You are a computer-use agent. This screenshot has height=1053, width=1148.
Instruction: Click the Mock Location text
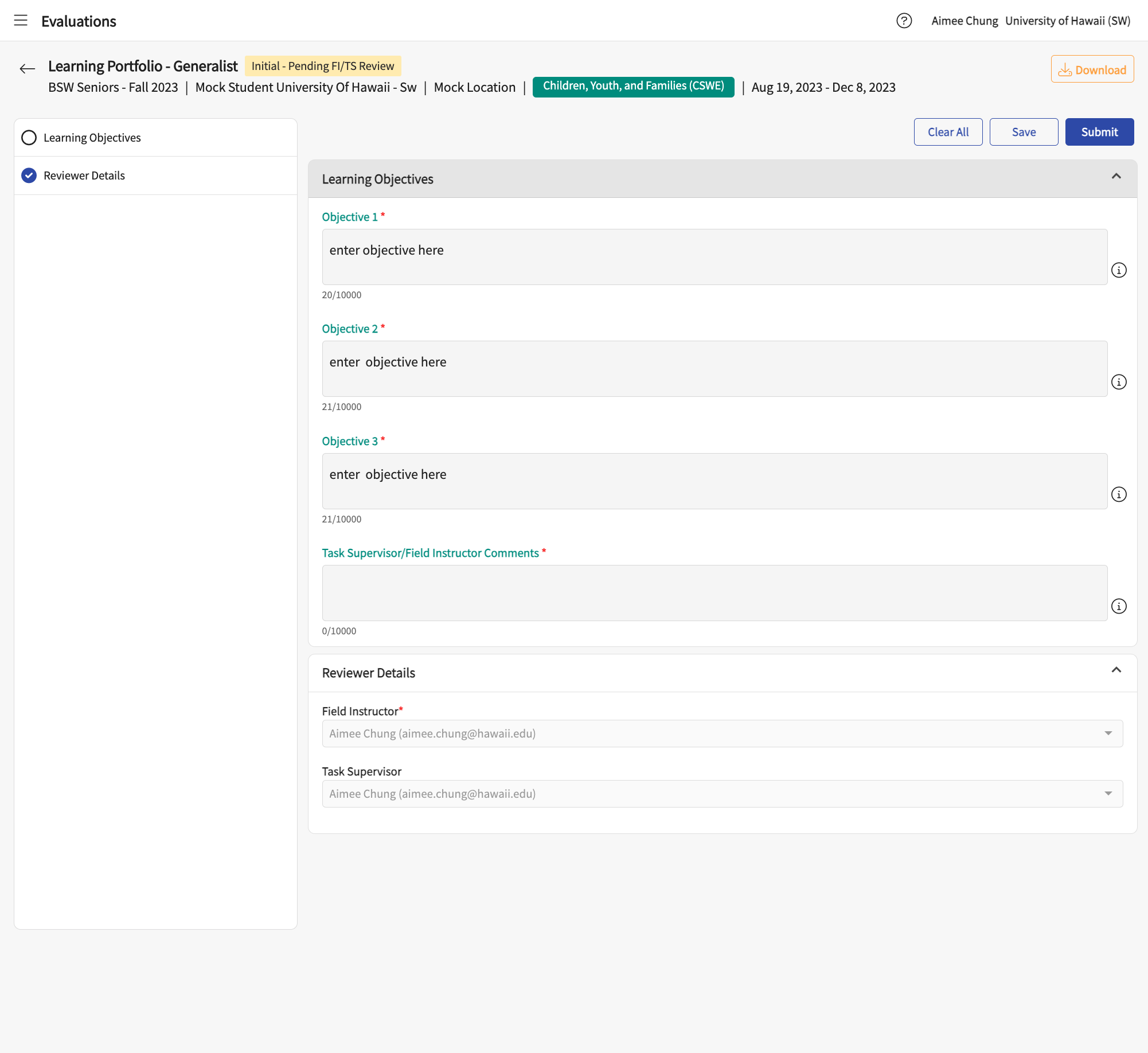coord(475,87)
